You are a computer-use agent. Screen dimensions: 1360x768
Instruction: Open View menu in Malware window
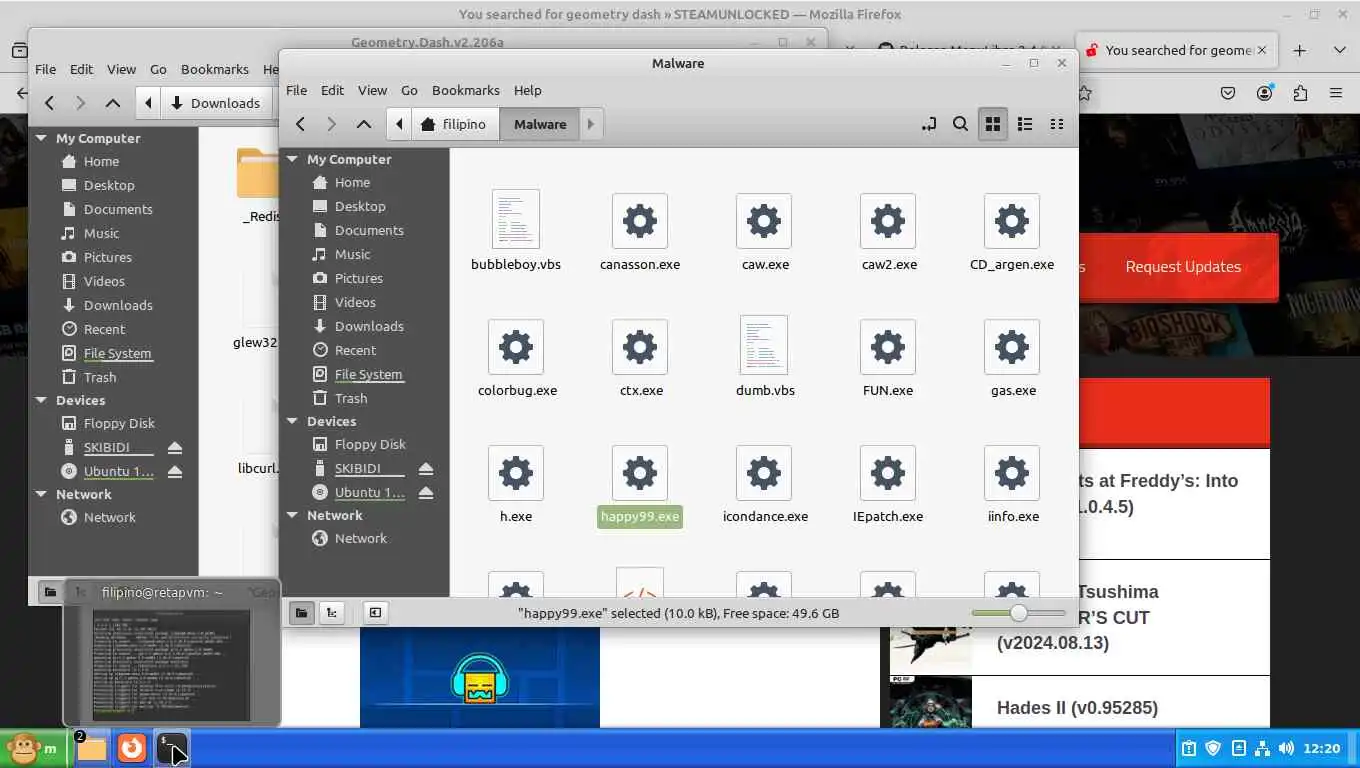click(372, 90)
